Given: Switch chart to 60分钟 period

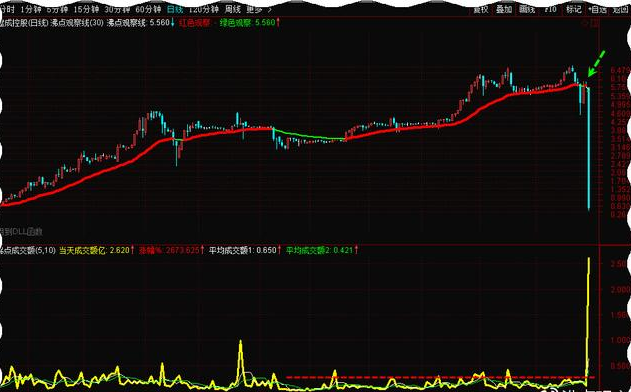Looking at the screenshot, I should click(148, 9).
